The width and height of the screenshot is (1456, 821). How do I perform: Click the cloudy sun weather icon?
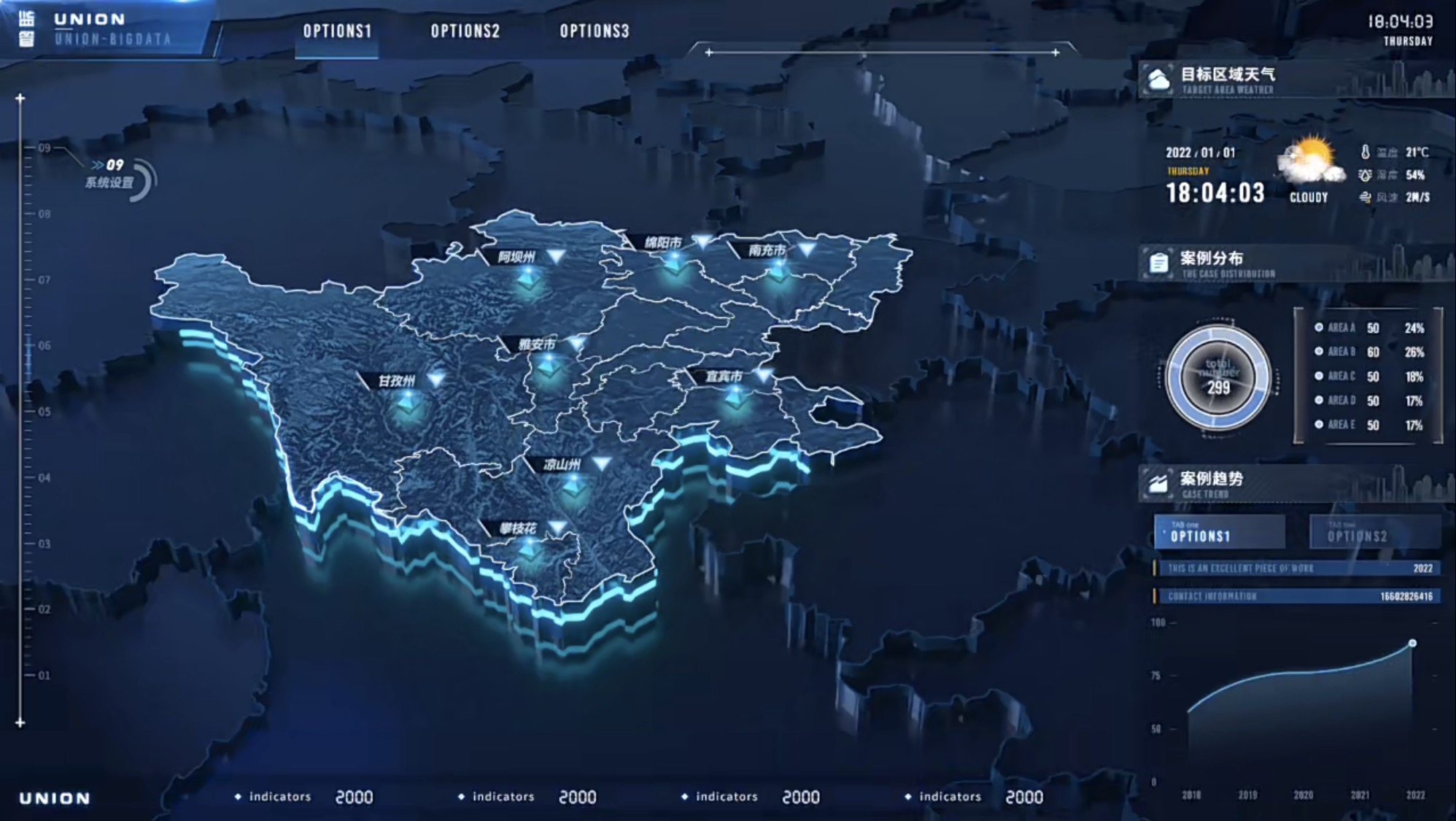point(1312,161)
